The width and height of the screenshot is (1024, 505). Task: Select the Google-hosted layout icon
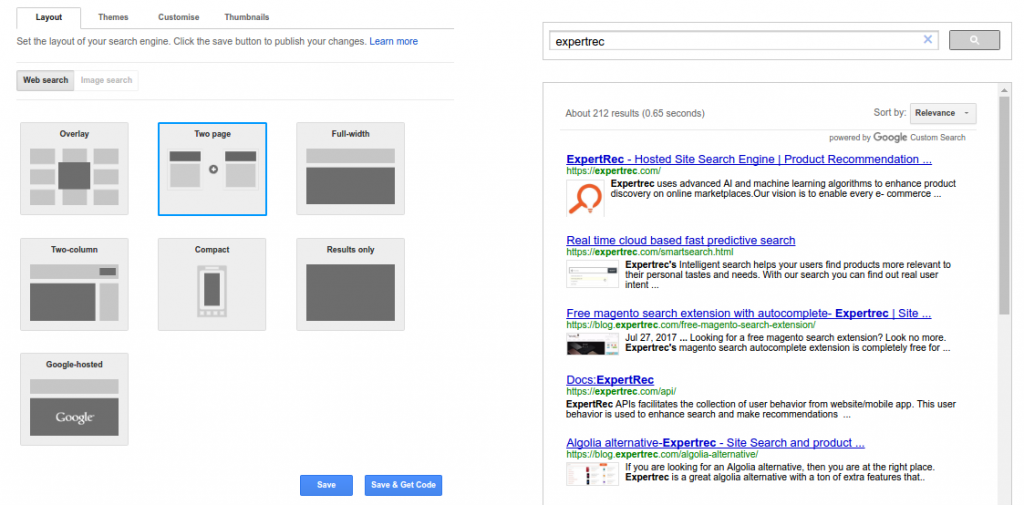tap(74, 399)
